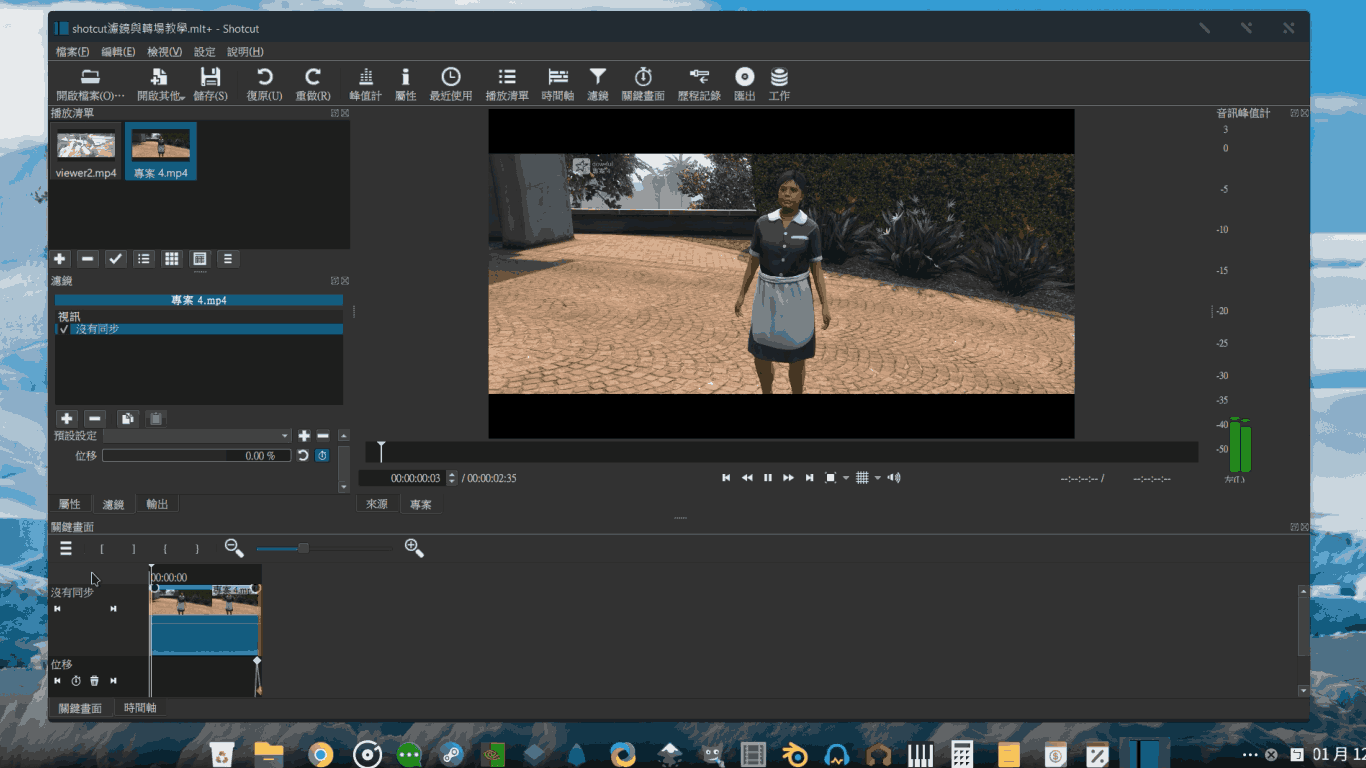Image resolution: width=1366 pixels, height=768 pixels.
Task: Open the 工作 jobs toolbar icon
Action: coord(779,84)
